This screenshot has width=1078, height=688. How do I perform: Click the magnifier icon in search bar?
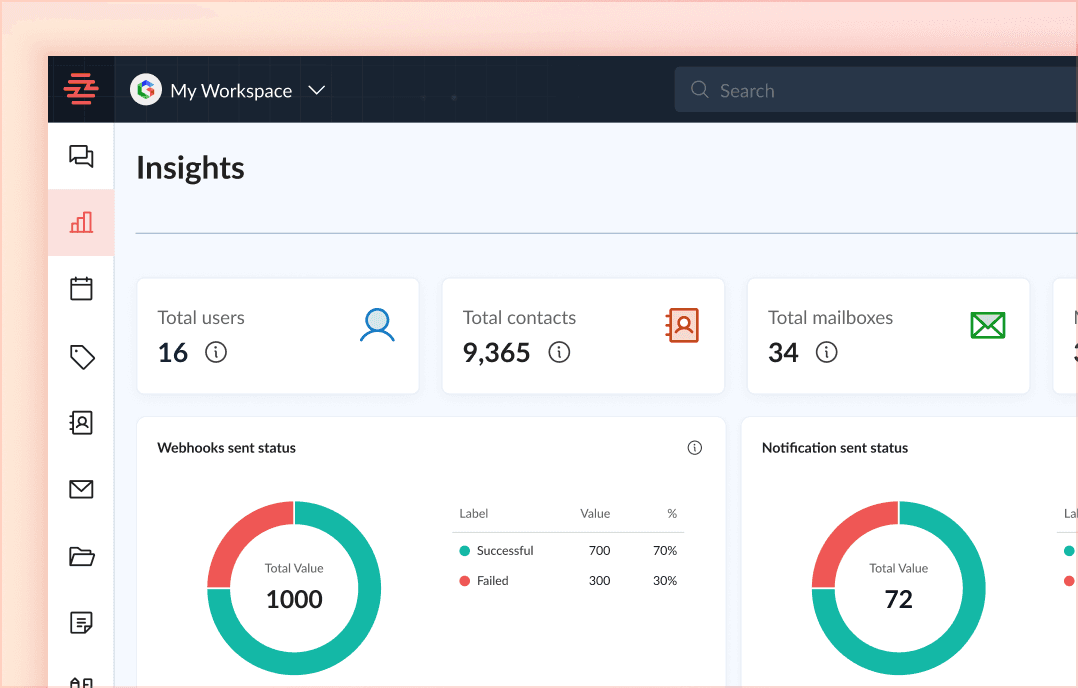coord(699,89)
